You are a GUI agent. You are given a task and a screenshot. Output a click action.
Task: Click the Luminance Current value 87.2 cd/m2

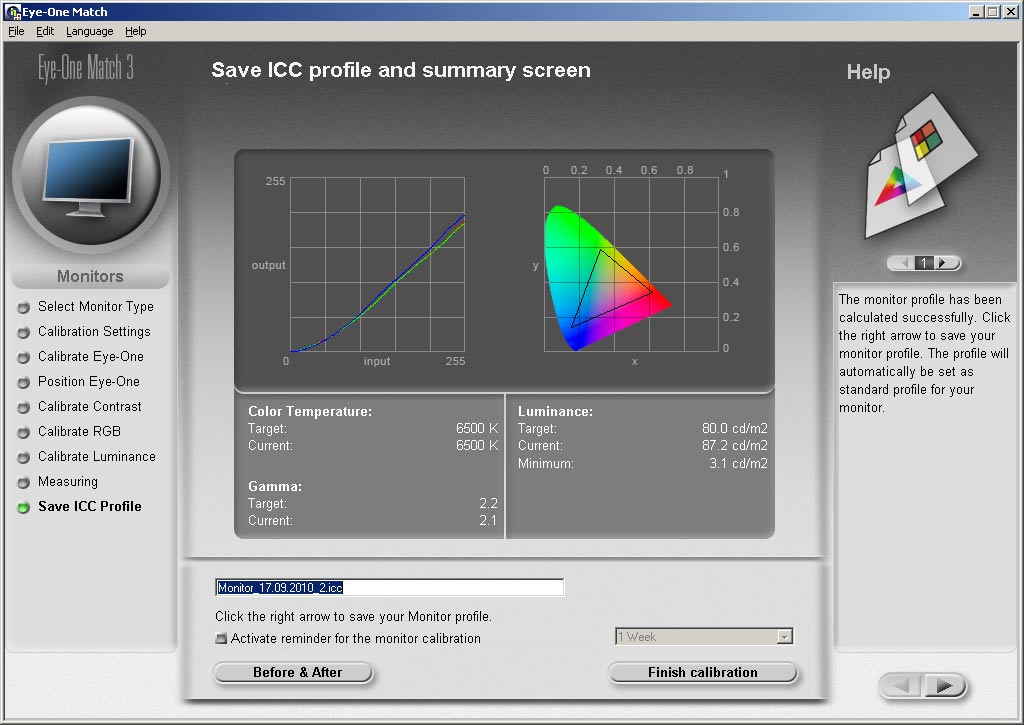[x=735, y=445]
